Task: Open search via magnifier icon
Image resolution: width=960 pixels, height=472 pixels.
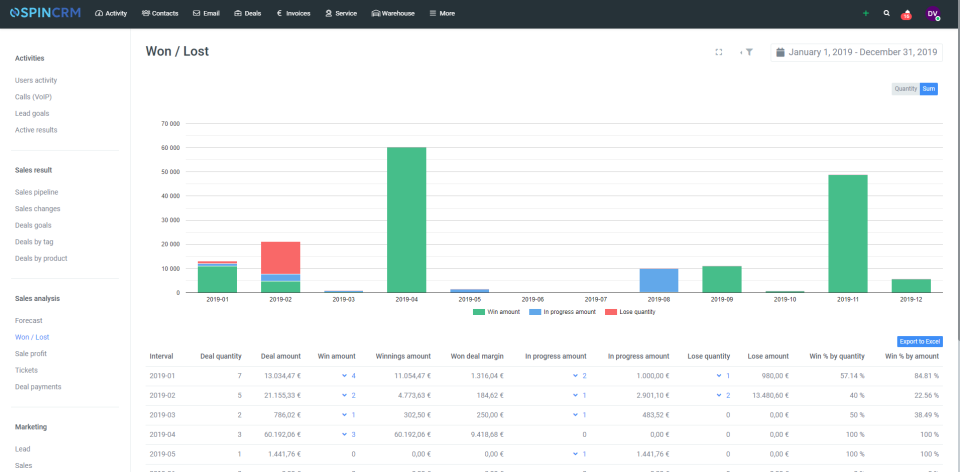Action: [887, 13]
